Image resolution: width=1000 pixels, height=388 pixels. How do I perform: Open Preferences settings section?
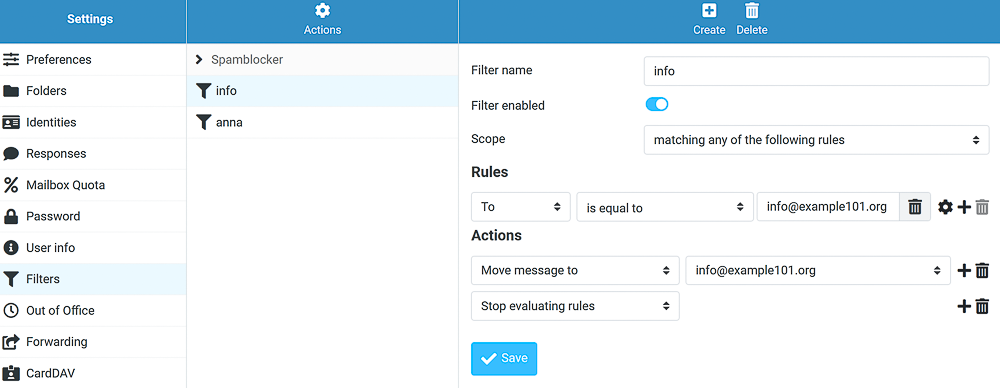93,59
